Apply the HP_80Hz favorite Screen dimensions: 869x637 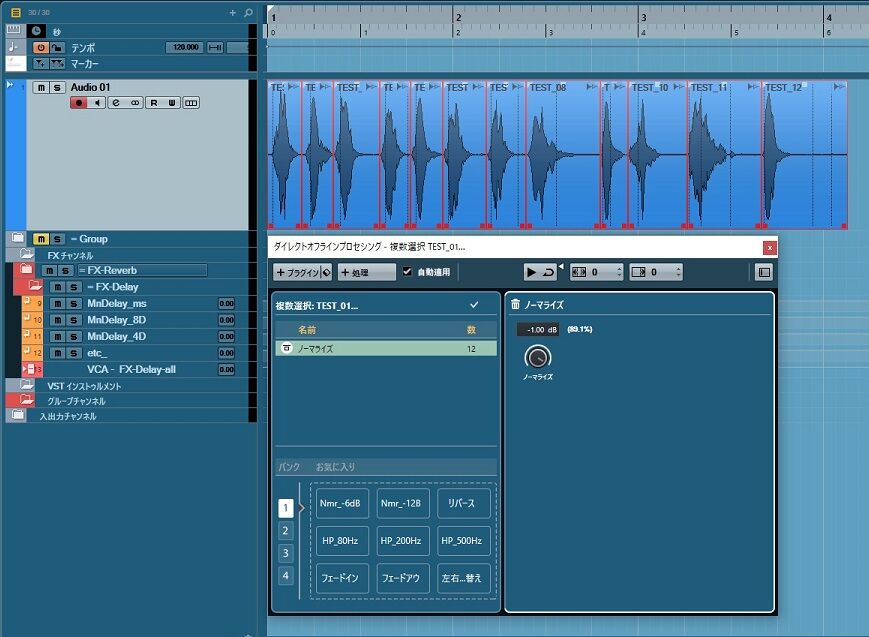tap(342, 541)
